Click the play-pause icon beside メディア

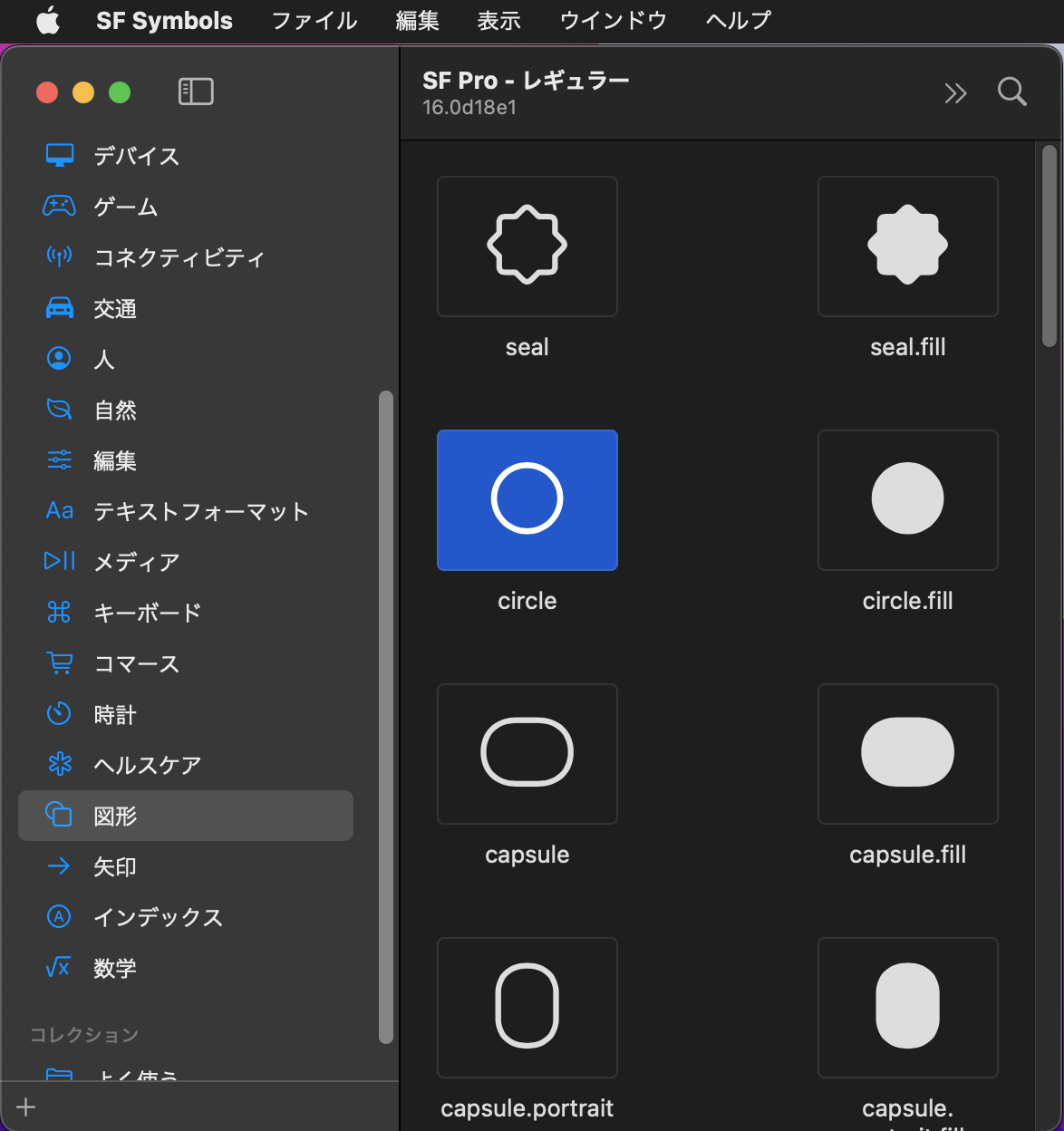point(60,562)
